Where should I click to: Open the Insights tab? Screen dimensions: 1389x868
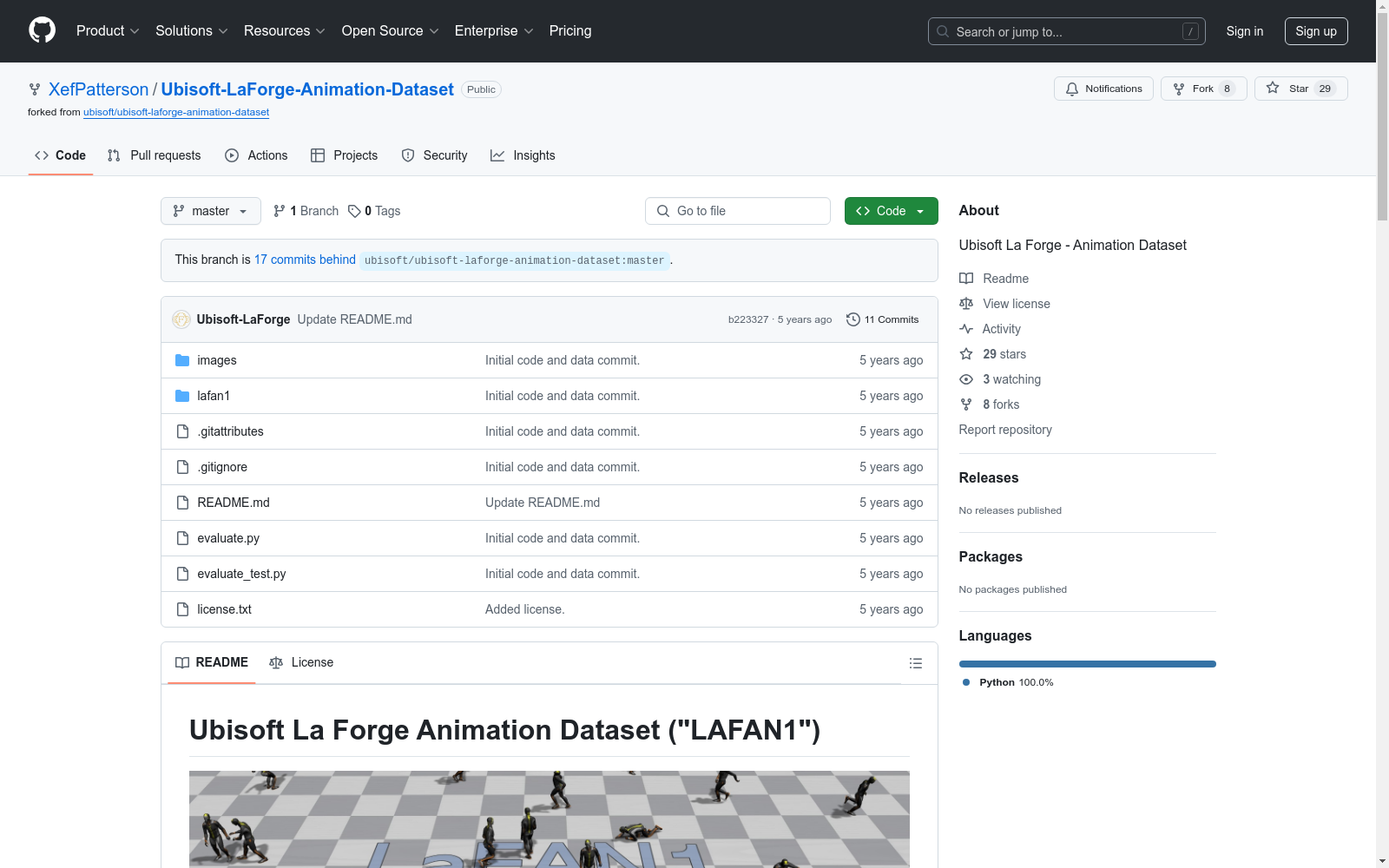pos(523,155)
